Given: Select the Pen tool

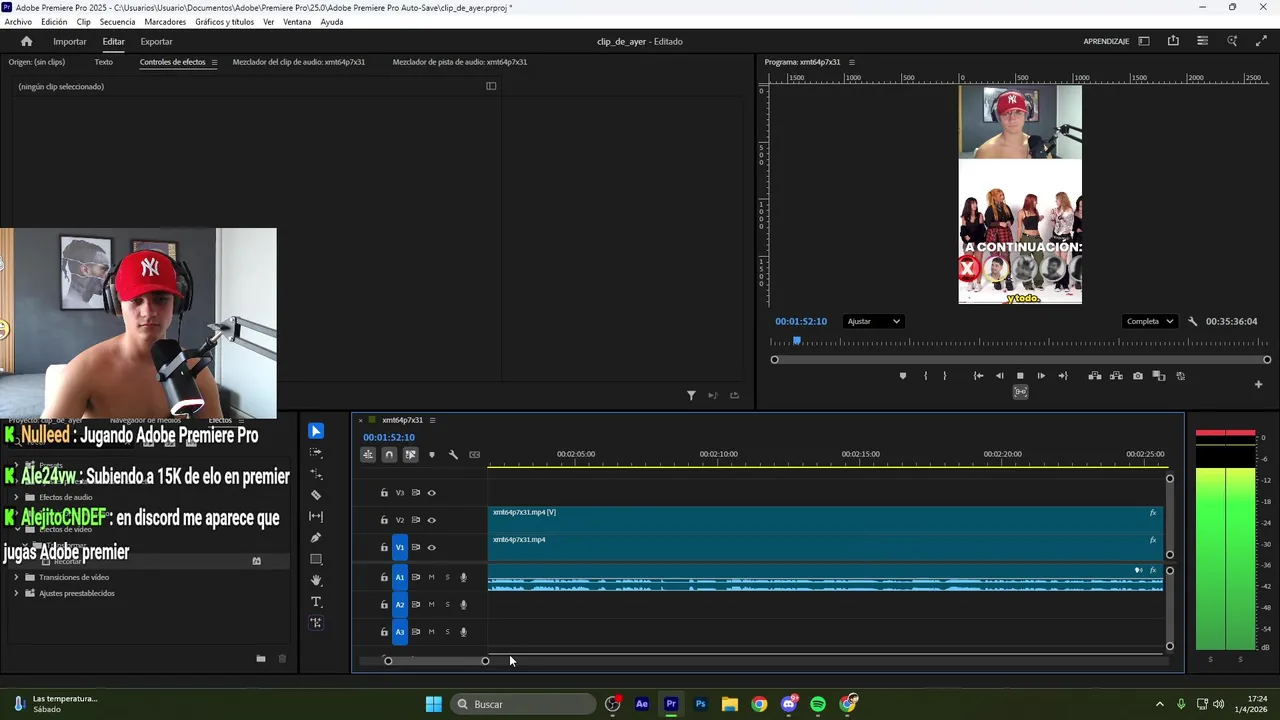Looking at the screenshot, I should 316,538.
